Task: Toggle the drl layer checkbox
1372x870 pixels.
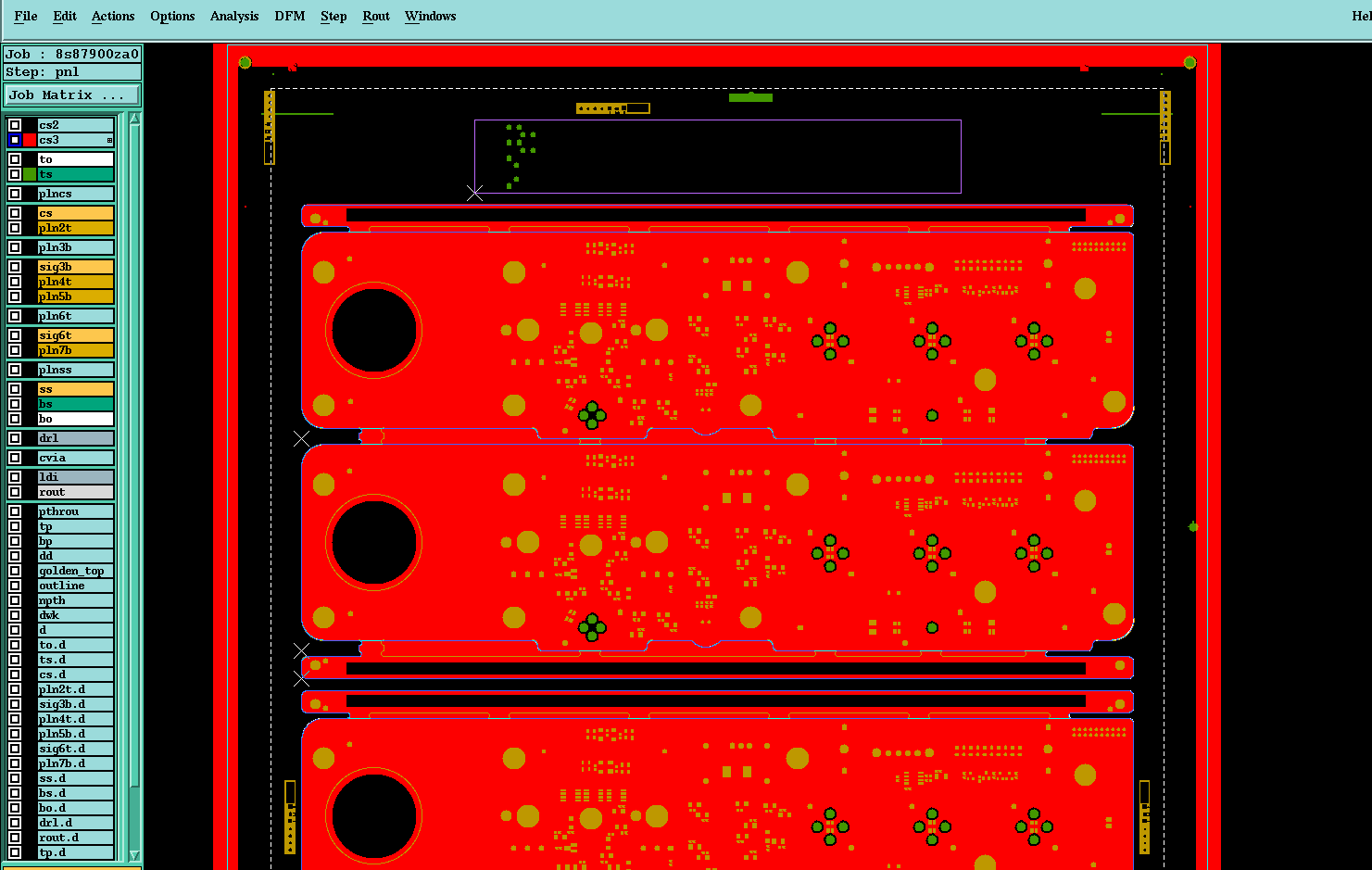Action: coord(15,438)
